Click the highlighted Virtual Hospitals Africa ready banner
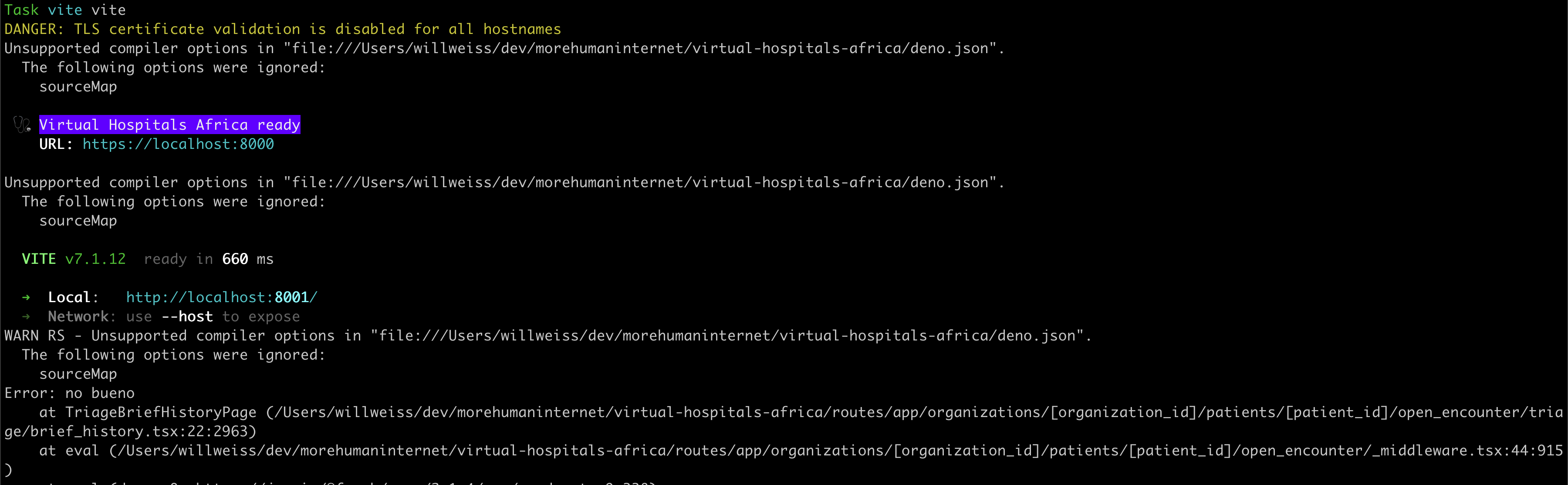This screenshot has width=1568, height=485. (169, 125)
